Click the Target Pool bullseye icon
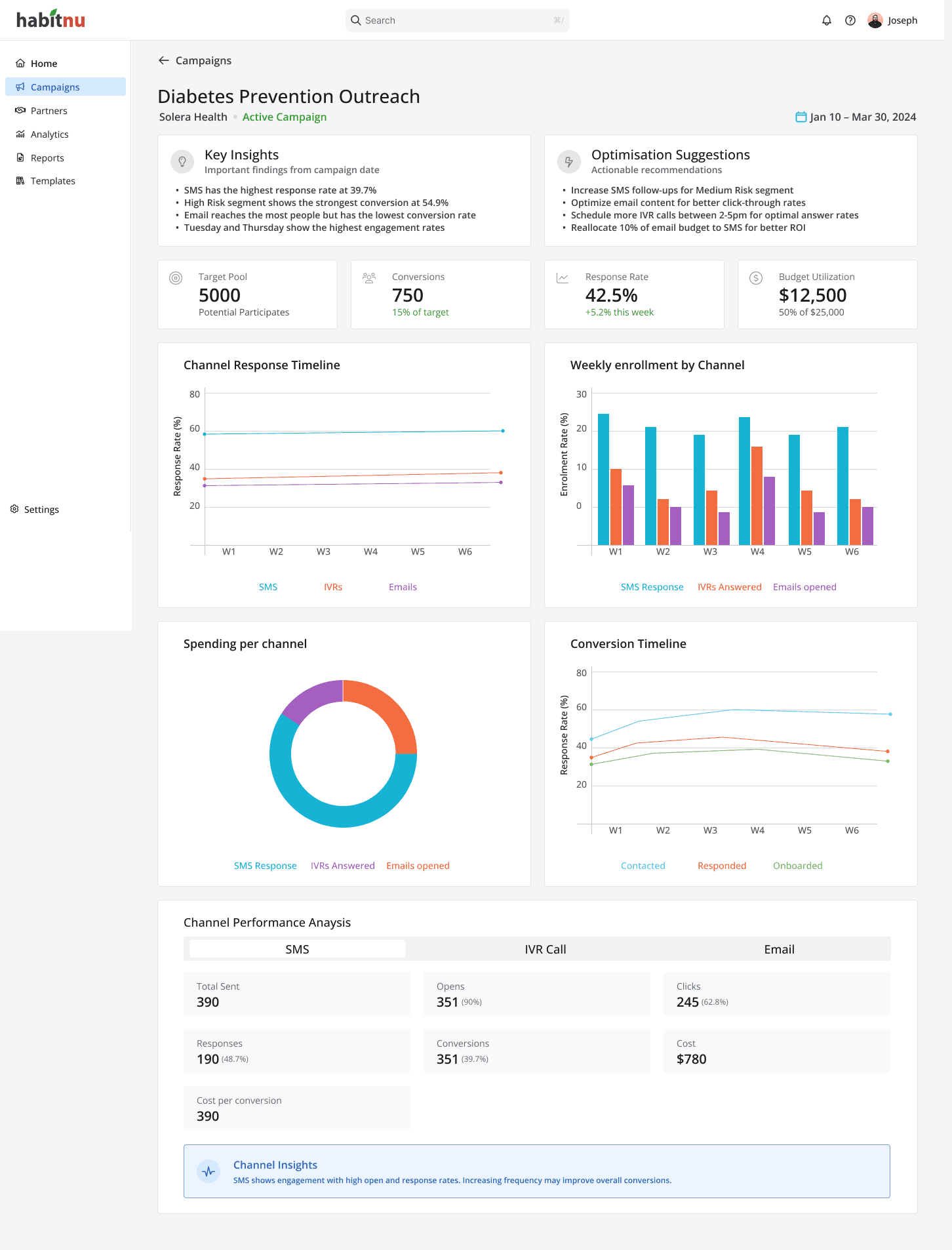Viewport: 952px width, 1250px height. [x=176, y=278]
